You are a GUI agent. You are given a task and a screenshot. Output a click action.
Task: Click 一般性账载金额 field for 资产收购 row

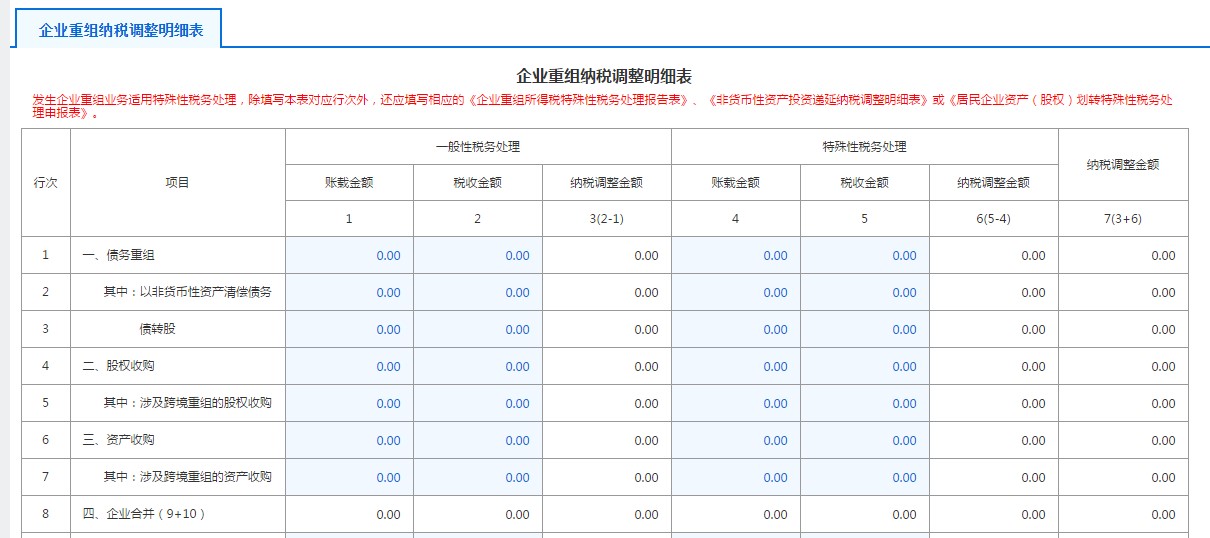[x=349, y=441]
